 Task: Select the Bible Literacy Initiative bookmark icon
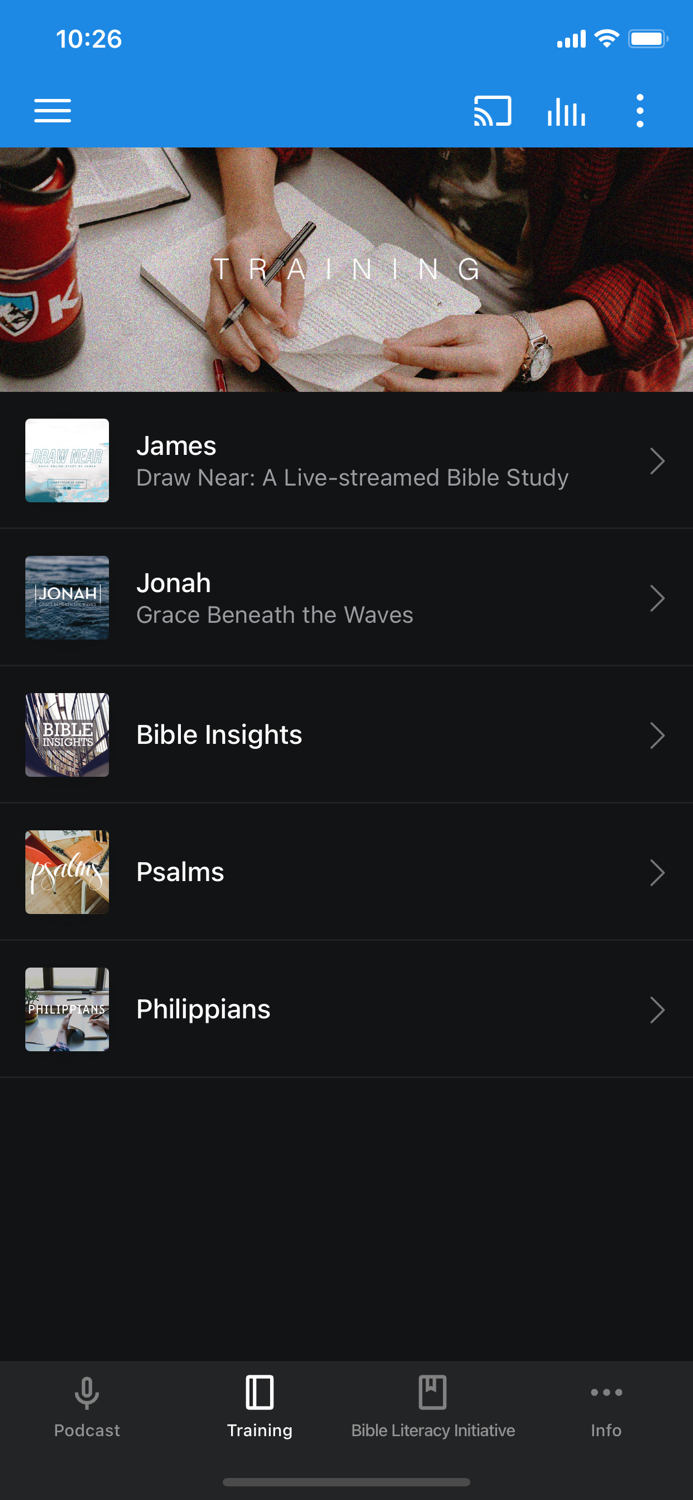pyautogui.click(x=433, y=1392)
